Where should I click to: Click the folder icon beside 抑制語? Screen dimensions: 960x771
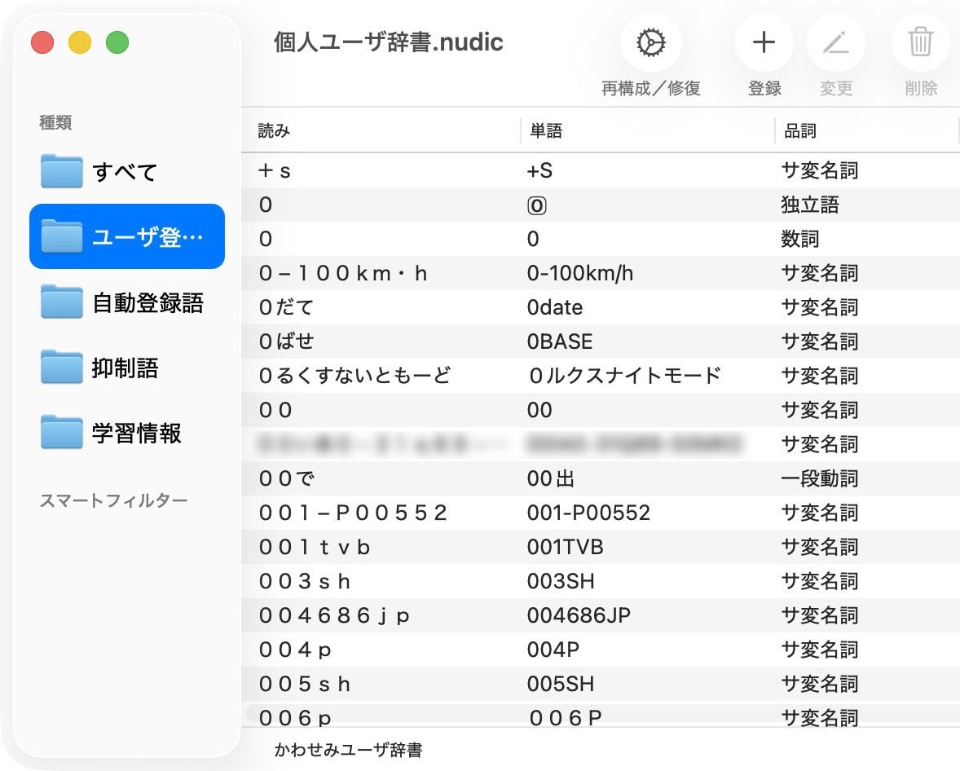tap(62, 368)
